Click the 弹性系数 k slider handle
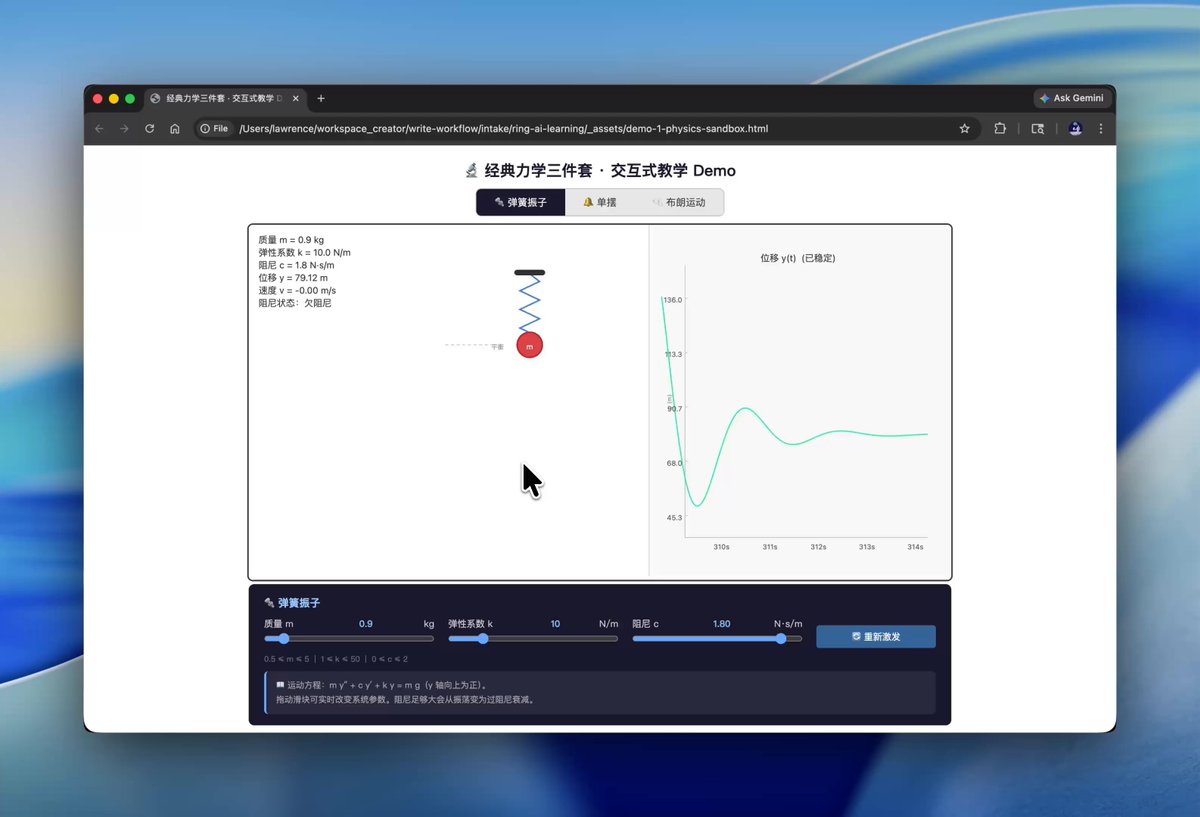The width and height of the screenshot is (1200, 817). pos(483,638)
